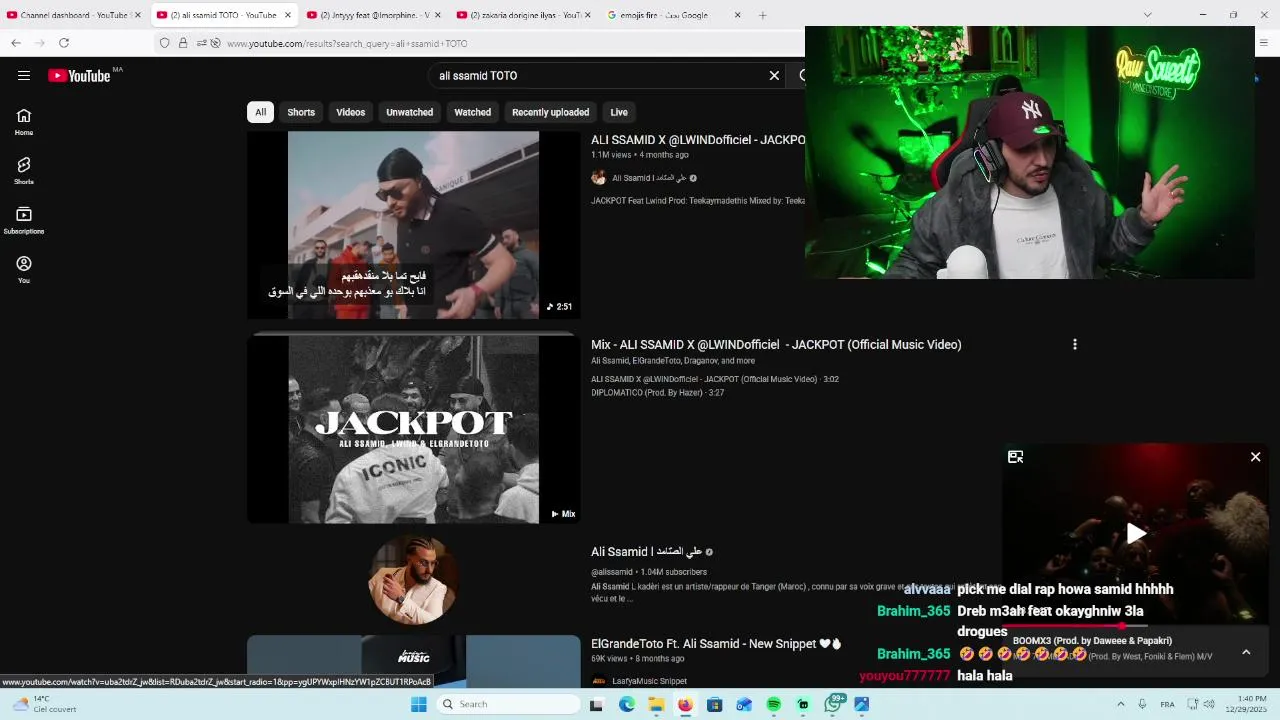
Task: Click the DIPLOMATICO (Prod. By Hazer) track line
Action: 657,393
